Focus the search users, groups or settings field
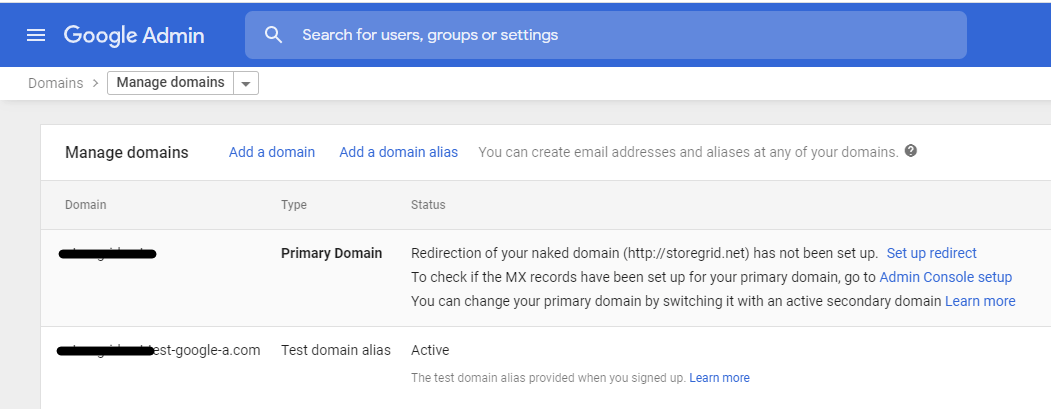 pos(606,35)
